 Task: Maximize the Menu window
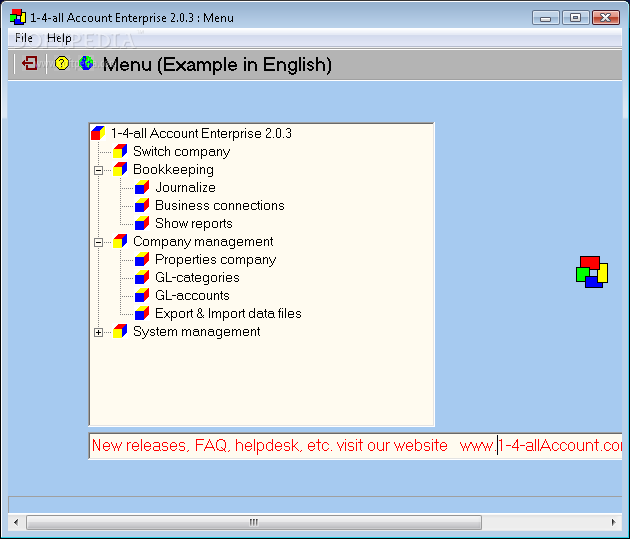(575, 18)
